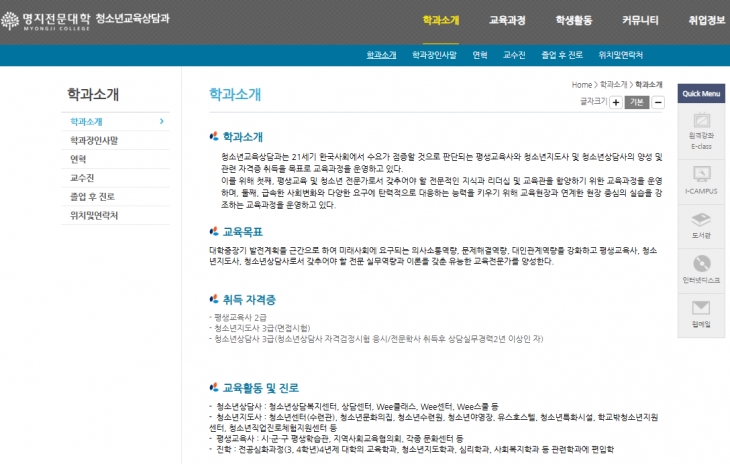Image resolution: width=730 pixels, height=464 pixels.
Task: Switch to 학과장인사말 in the blue submenu bar
Action: tap(434, 54)
